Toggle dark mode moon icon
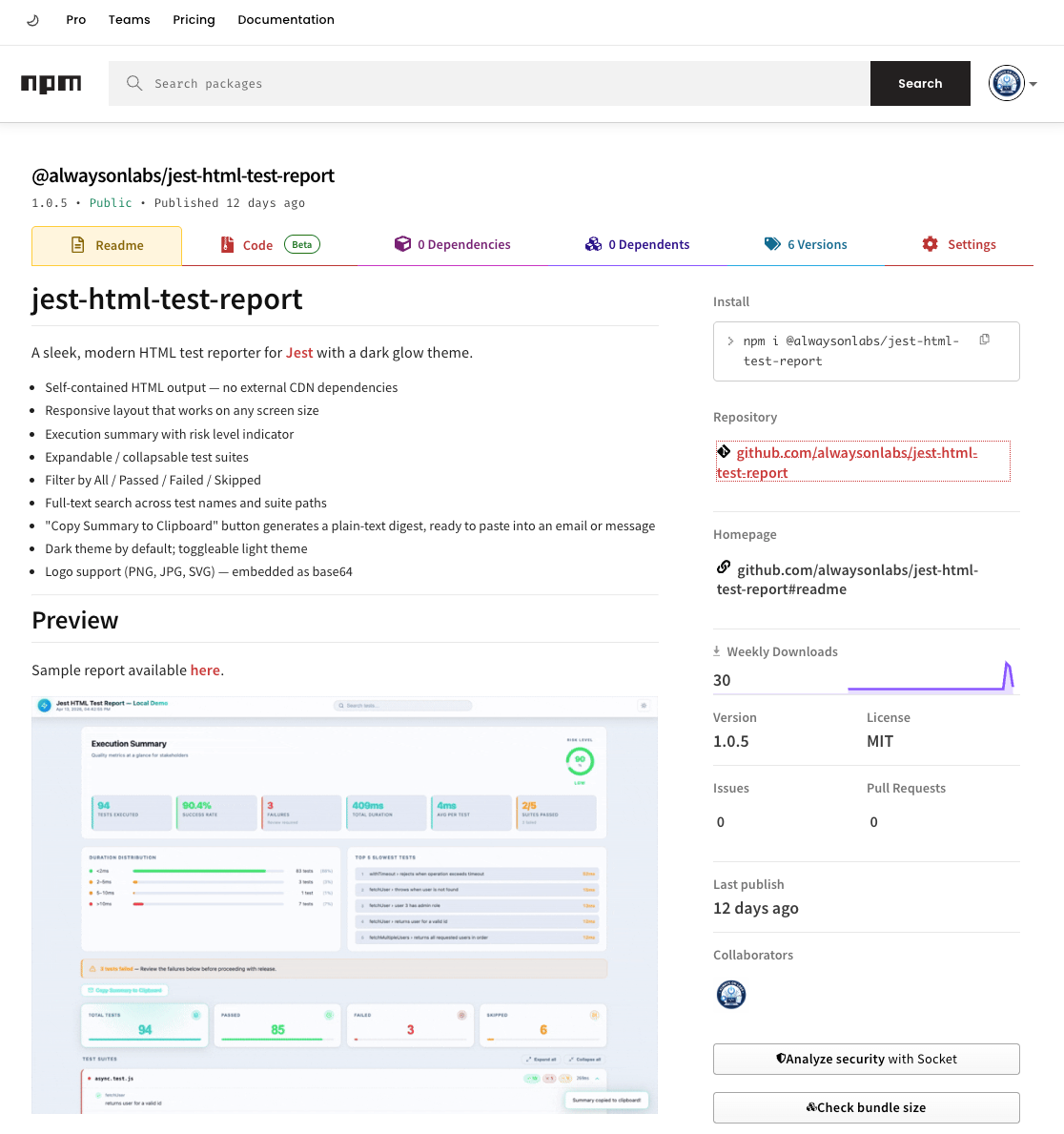Image resolution: width=1064 pixels, height=1134 pixels. 32,20
